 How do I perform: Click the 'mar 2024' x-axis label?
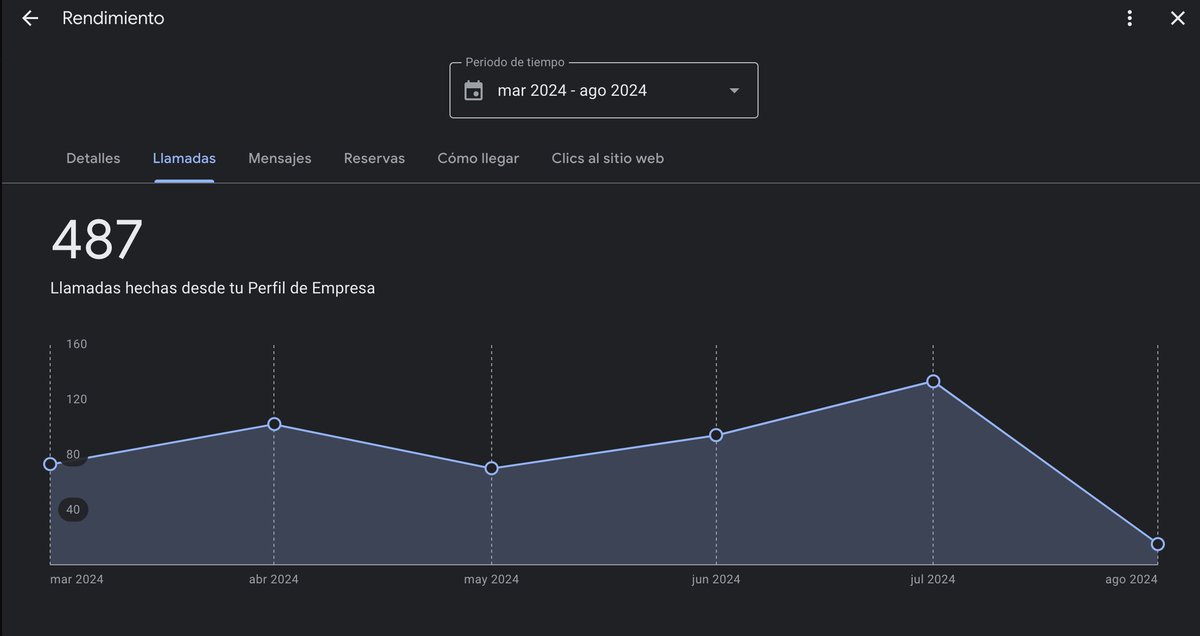77,579
